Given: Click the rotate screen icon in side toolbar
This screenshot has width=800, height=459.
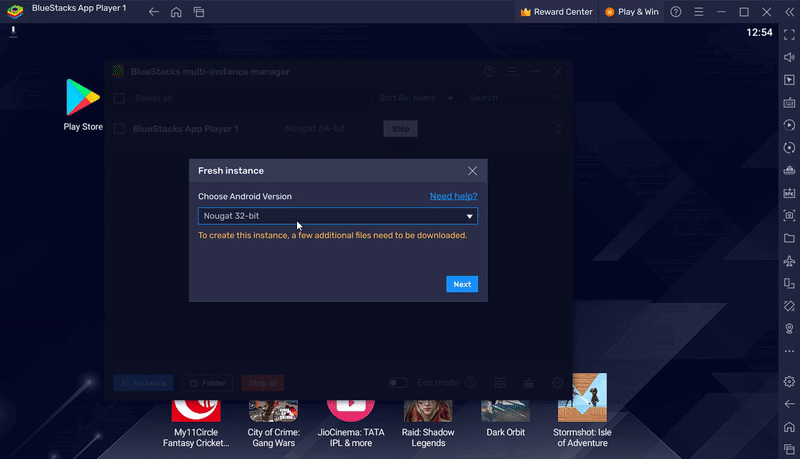Looking at the screenshot, I should click(x=789, y=283).
